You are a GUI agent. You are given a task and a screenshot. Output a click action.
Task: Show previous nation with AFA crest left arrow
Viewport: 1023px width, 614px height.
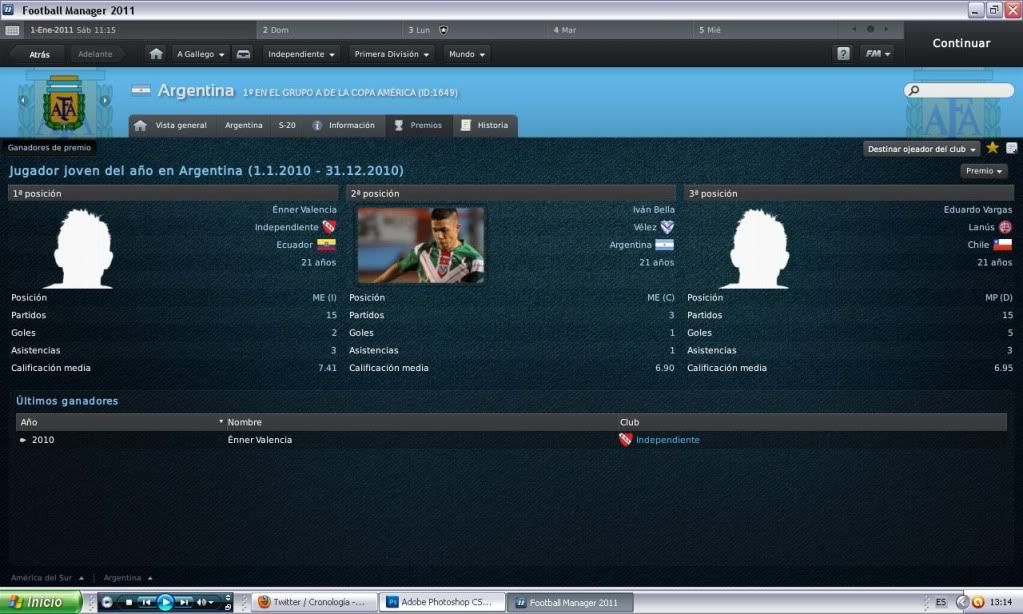[x=23, y=100]
